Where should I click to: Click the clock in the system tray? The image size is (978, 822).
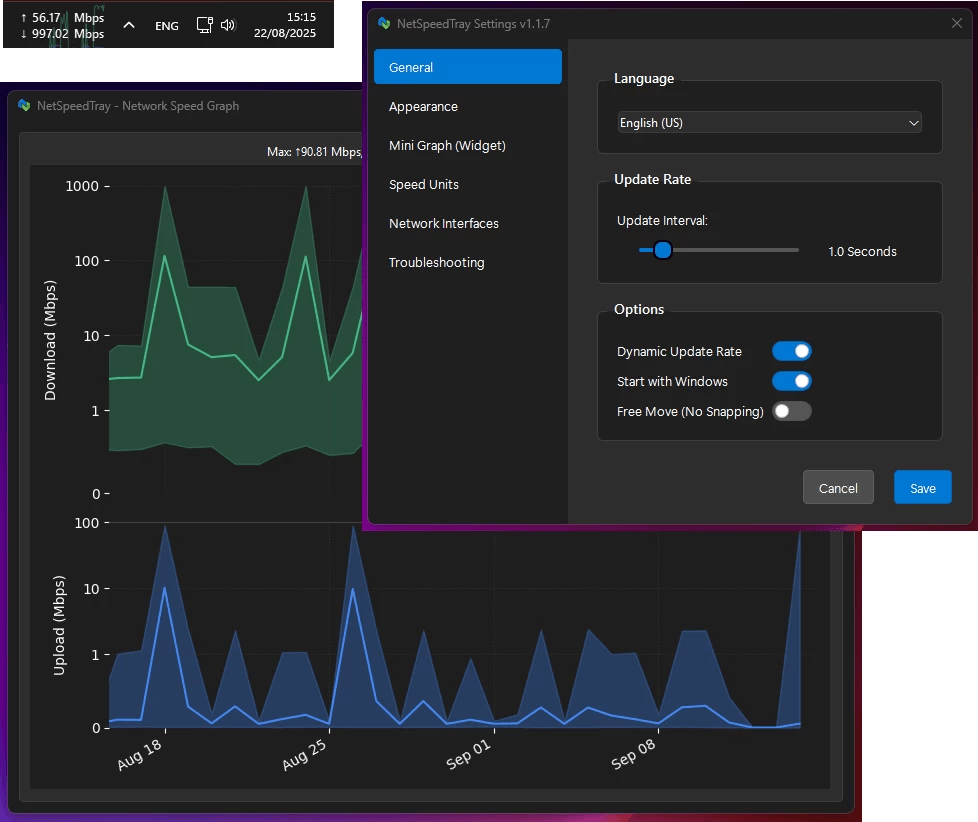tap(285, 25)
